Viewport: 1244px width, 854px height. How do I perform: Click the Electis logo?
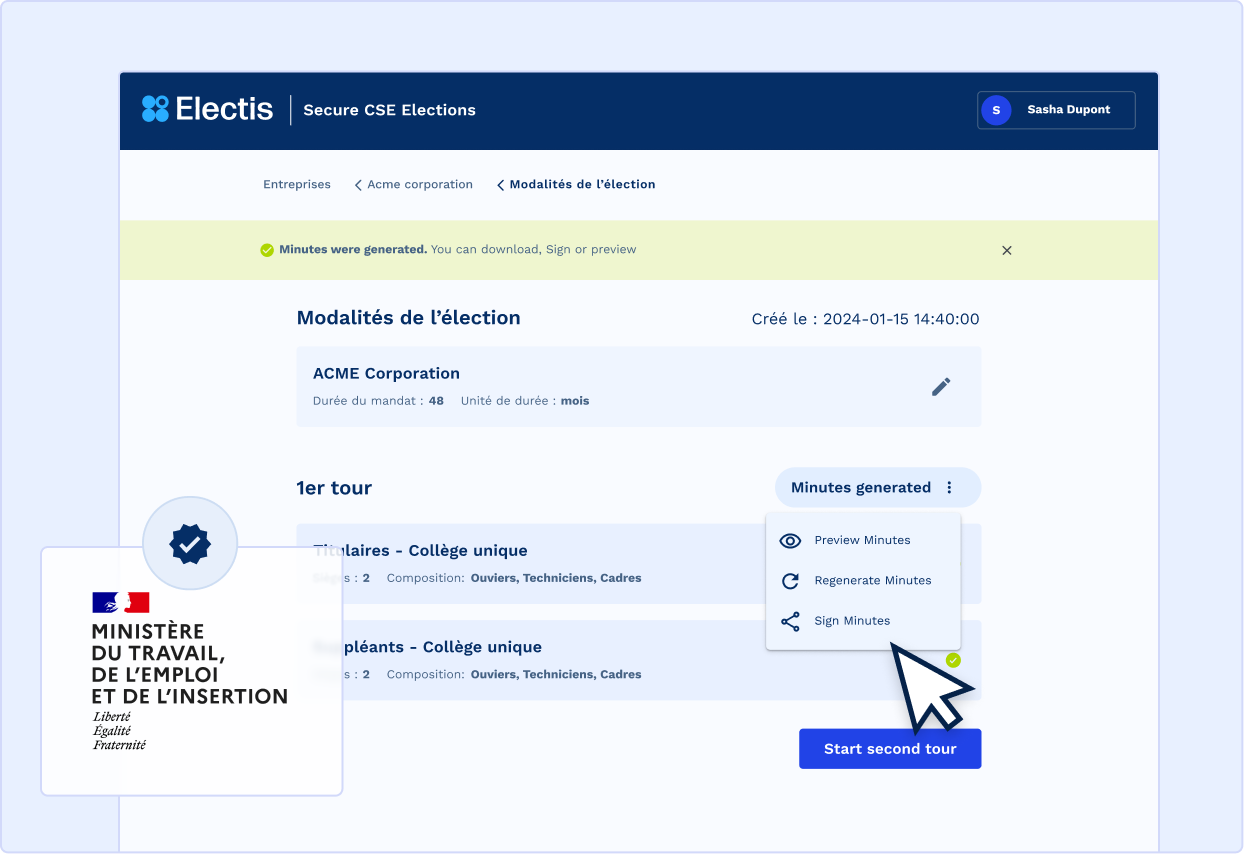coord(207,108)
